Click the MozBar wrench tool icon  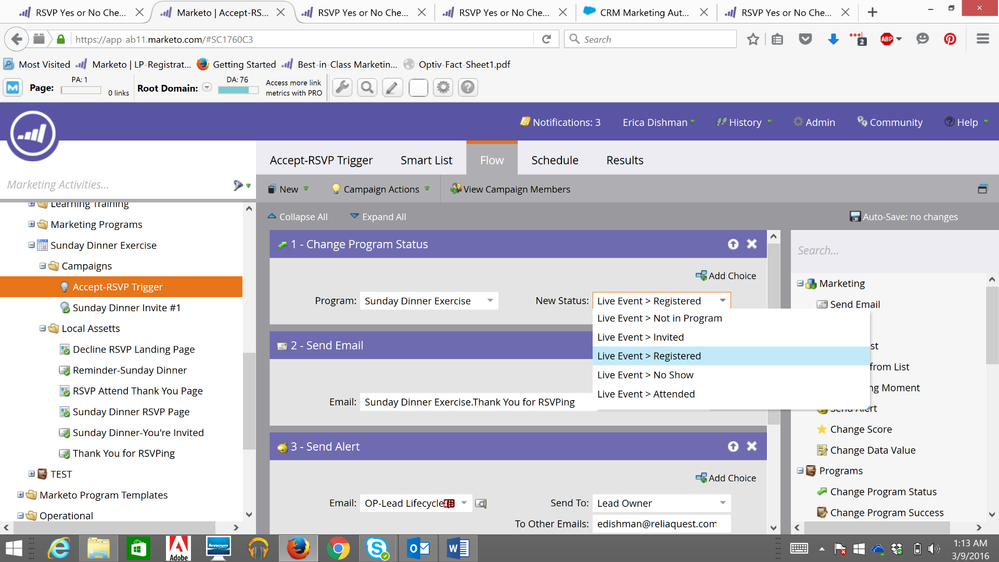pos(342,87)
